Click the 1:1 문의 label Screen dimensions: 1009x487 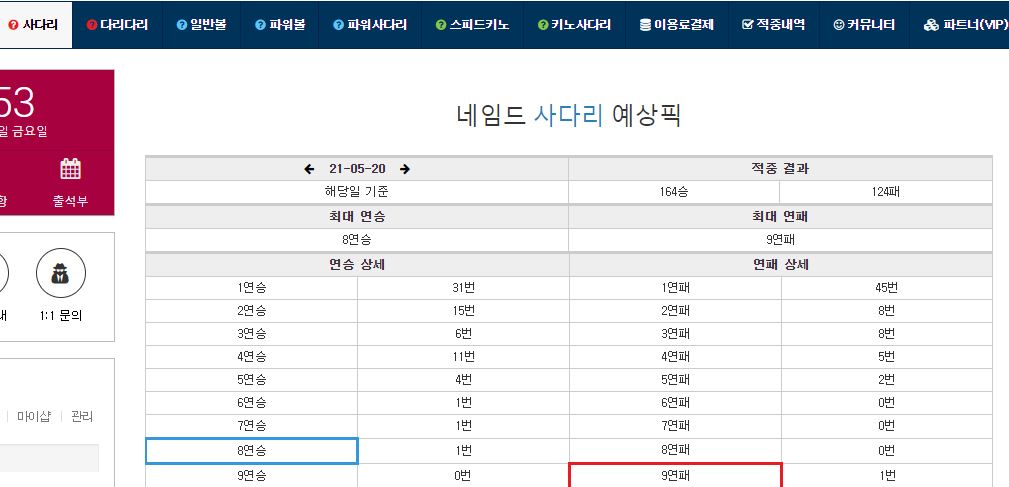click(60, 316)
